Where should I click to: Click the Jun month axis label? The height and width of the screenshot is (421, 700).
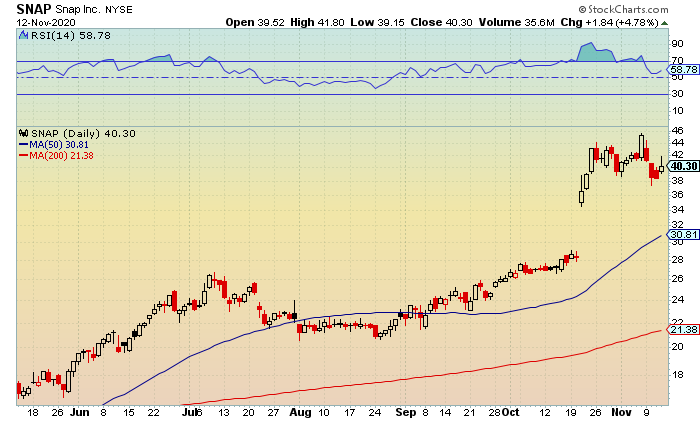coord(79,412)
